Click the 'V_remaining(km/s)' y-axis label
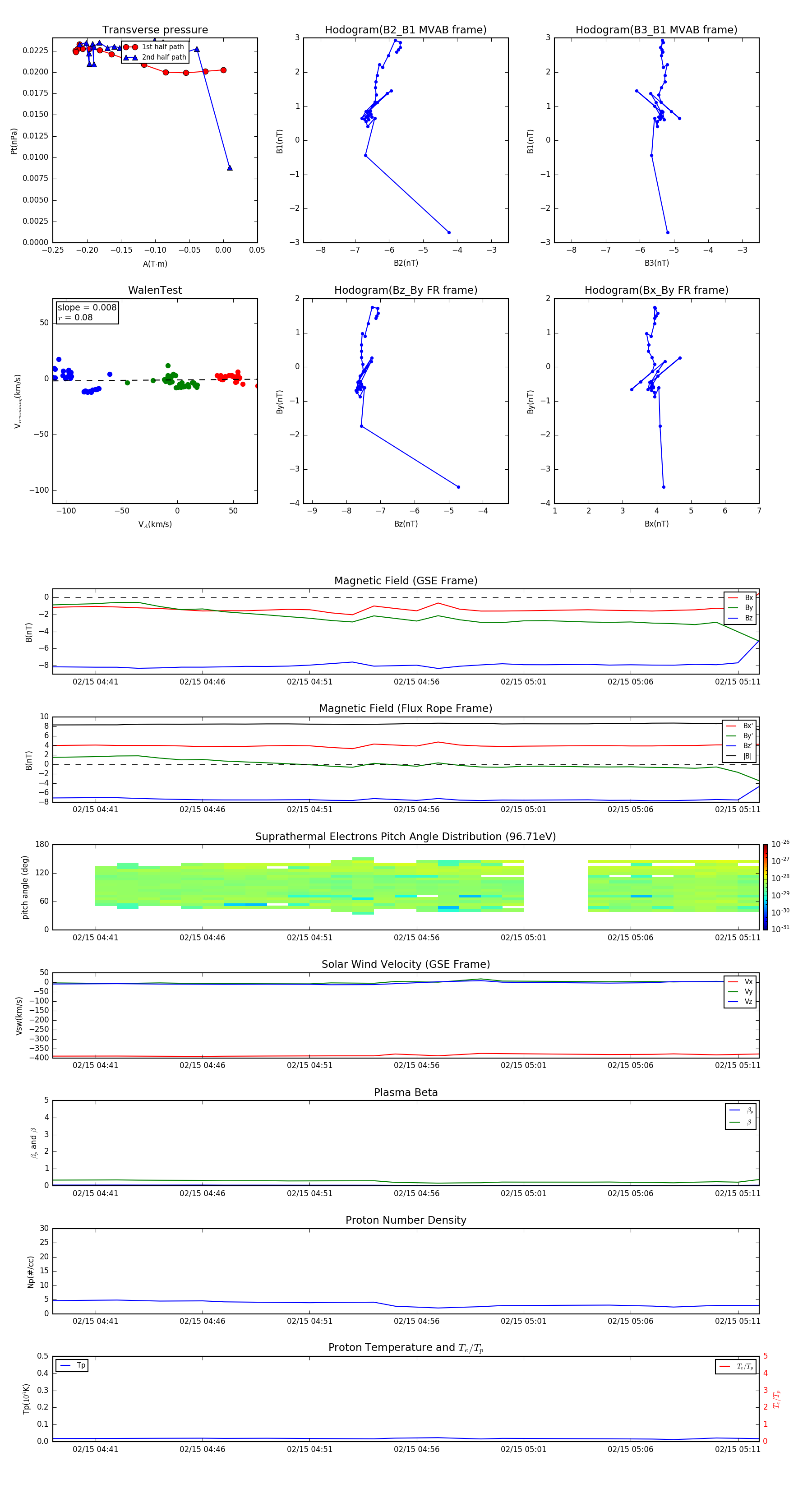812x1489 pixels. coord(17,401)
